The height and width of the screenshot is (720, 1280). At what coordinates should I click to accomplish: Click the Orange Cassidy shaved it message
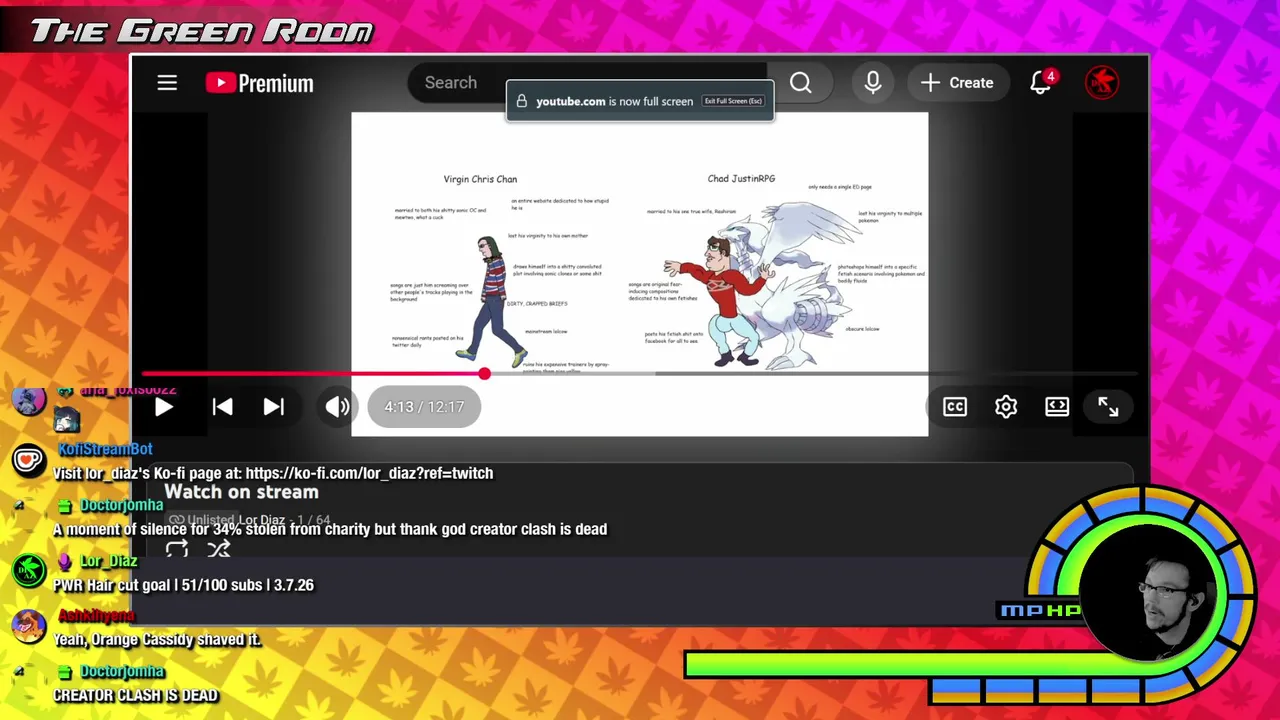point(157,640)
